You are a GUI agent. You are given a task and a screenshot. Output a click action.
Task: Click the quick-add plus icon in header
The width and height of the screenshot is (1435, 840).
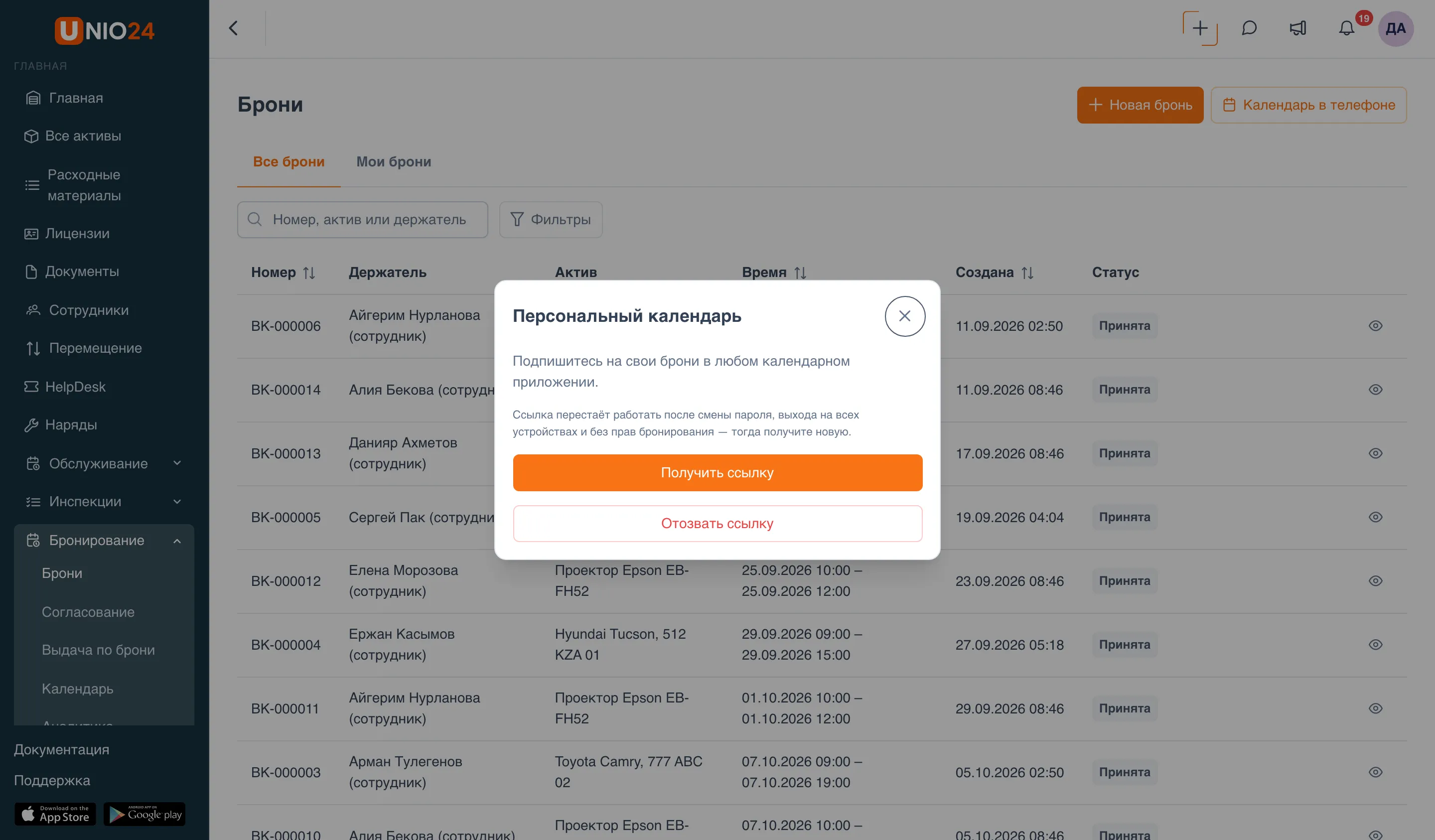[x=1200, y=28]
